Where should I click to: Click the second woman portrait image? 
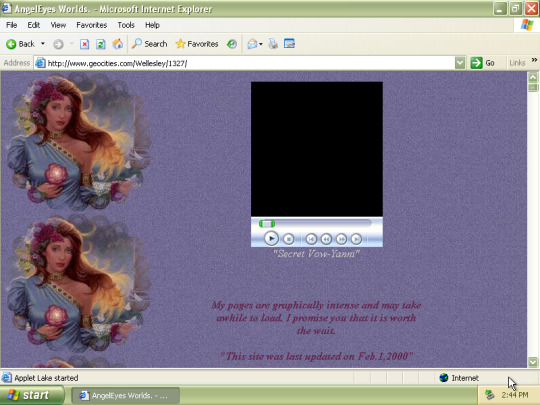[x=78, y=284]
